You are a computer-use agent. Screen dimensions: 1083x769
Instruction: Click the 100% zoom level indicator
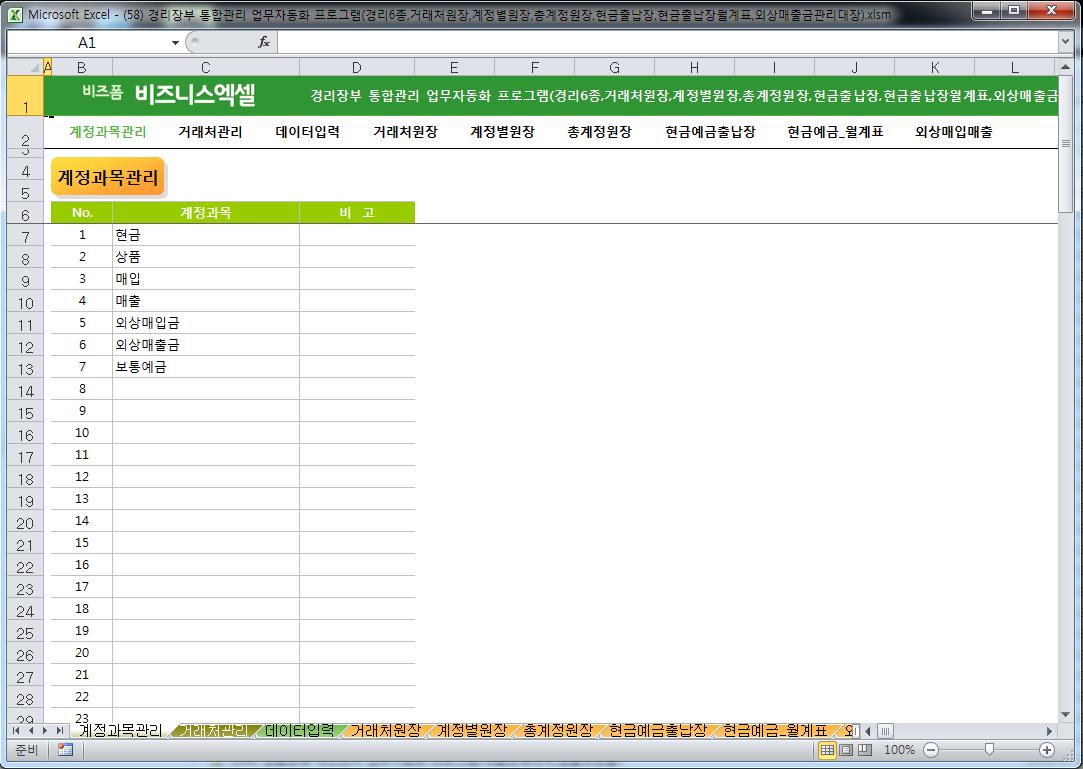[x=899, y=750]
